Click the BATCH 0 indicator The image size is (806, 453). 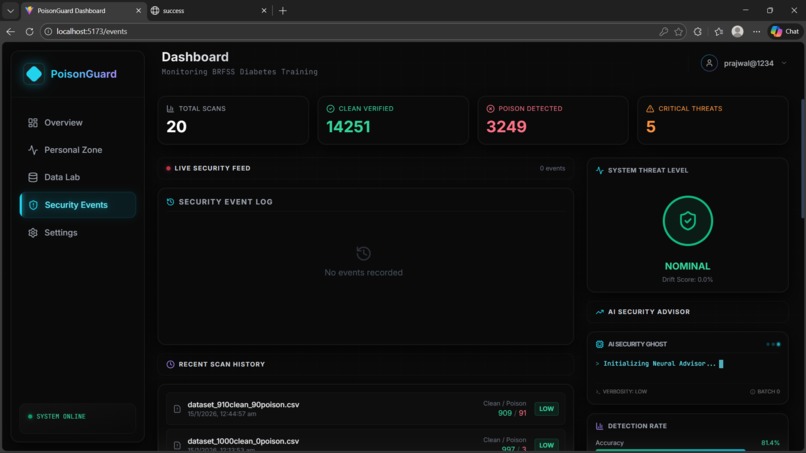[x=765, y=392]
